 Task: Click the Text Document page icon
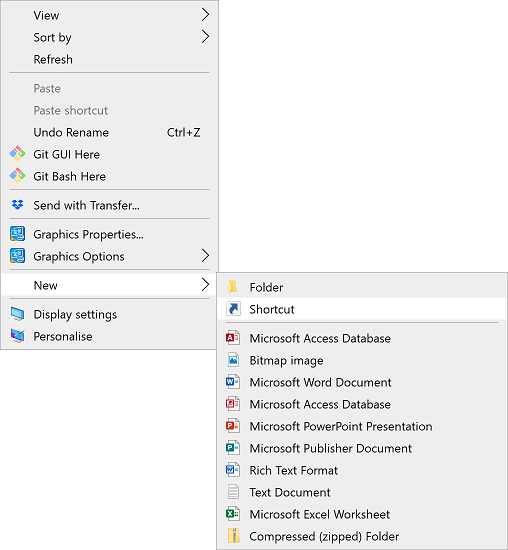(x=233, y=492)
